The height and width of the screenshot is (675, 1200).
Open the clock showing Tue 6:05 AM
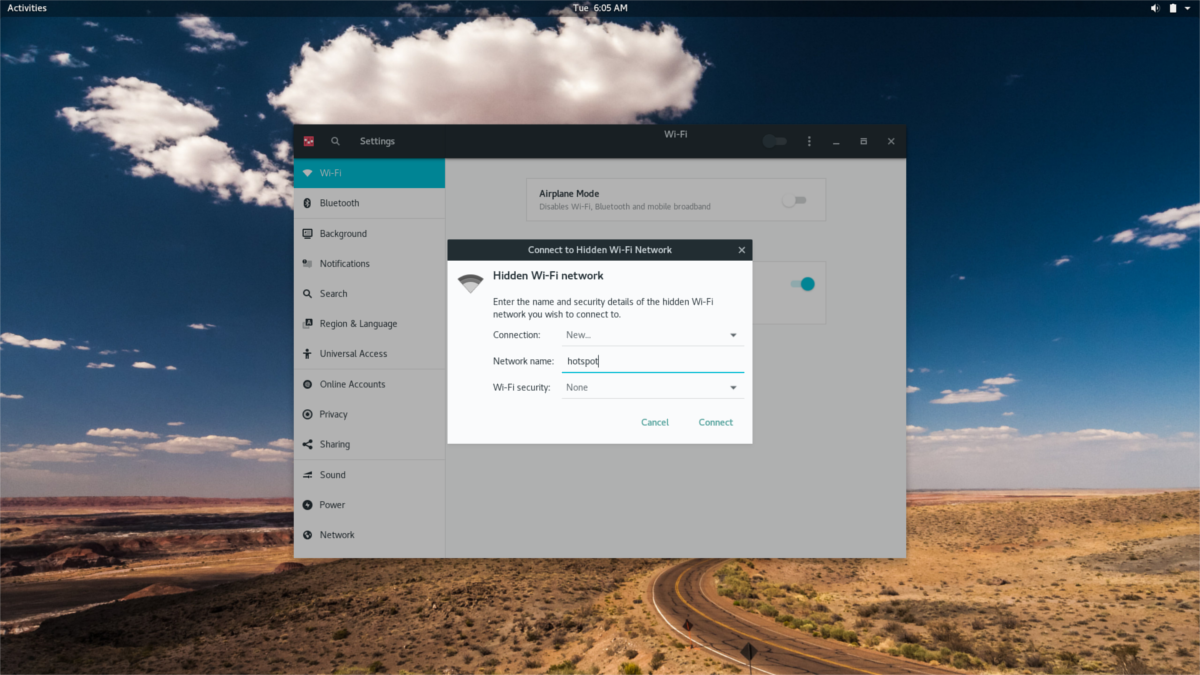(600, 8)
